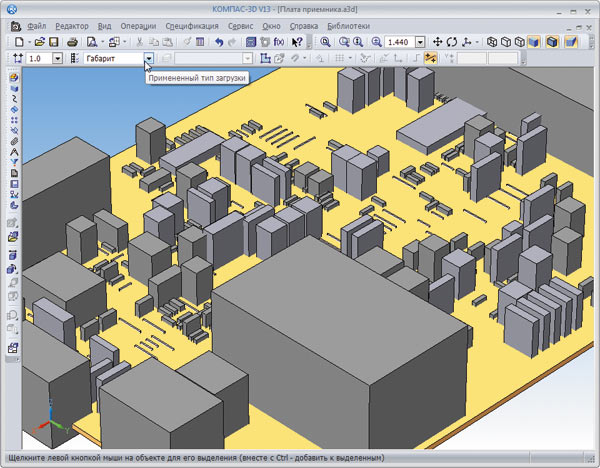Expand the 1.0 step value dropdown
This screenshot has width=600, height=468.
pyautogui.click(x=57, y=59)
